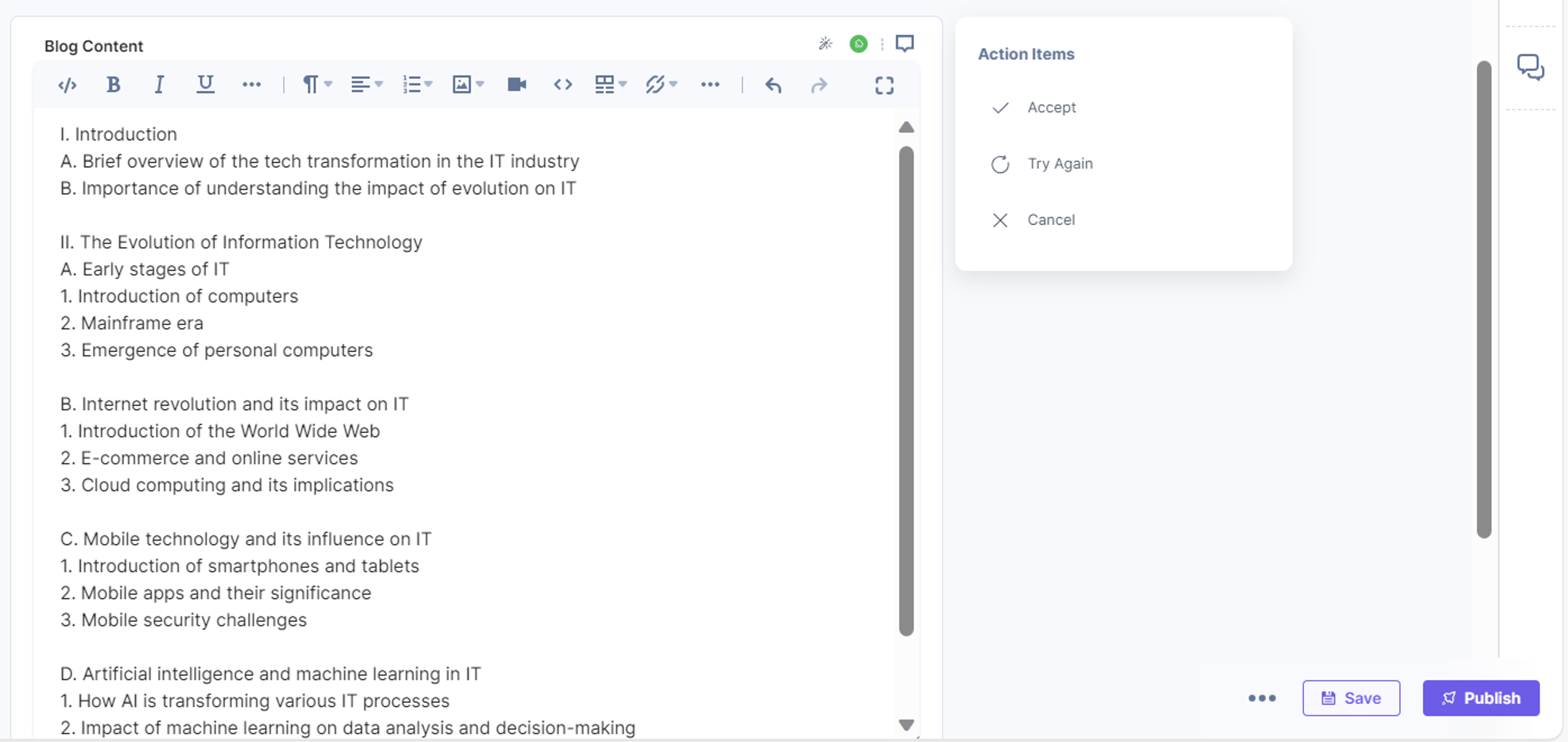Click '1. Introduction of the World Wide Web'
This screenshot has width=1568, height=742.
[220, 431]
